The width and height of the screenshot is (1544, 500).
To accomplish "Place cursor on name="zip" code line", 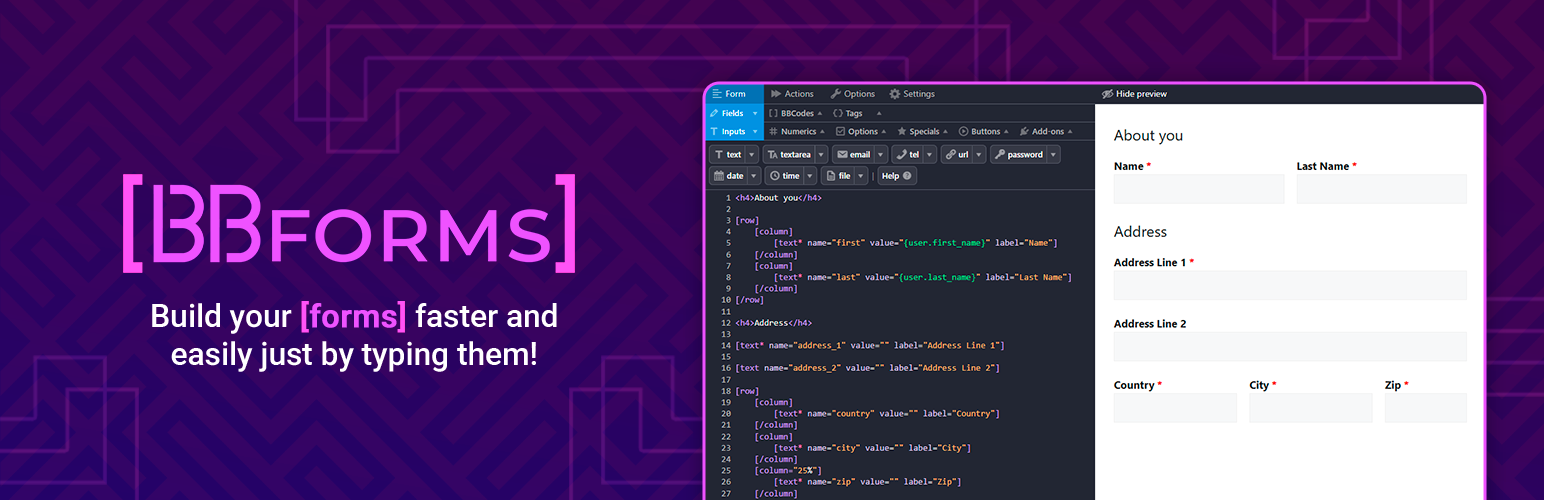I will pos(867,481).
